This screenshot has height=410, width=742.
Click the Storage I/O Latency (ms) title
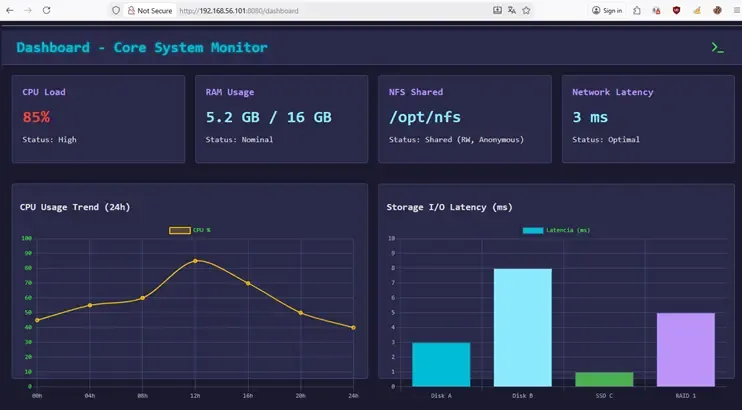click(449, 207)
